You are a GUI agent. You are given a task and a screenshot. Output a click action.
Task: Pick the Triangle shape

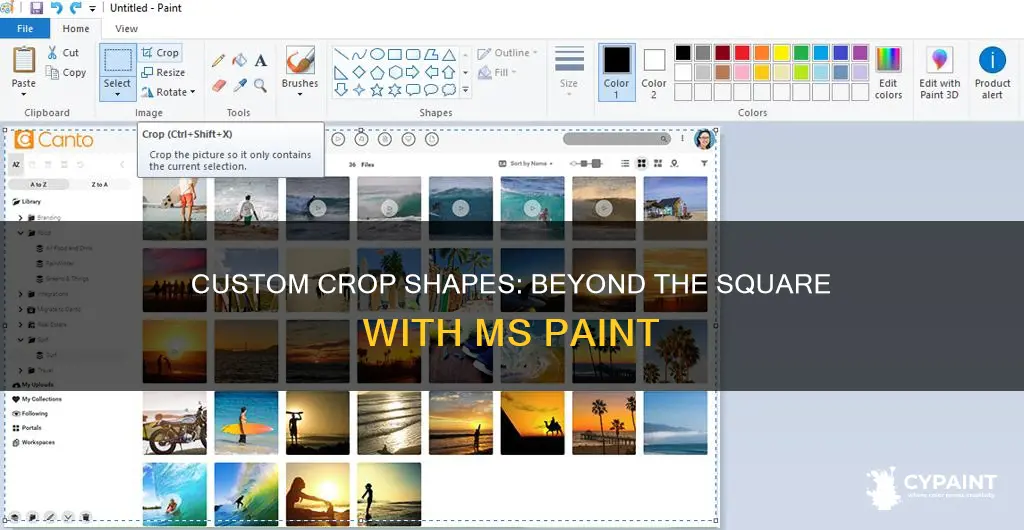tap(449, 54)
